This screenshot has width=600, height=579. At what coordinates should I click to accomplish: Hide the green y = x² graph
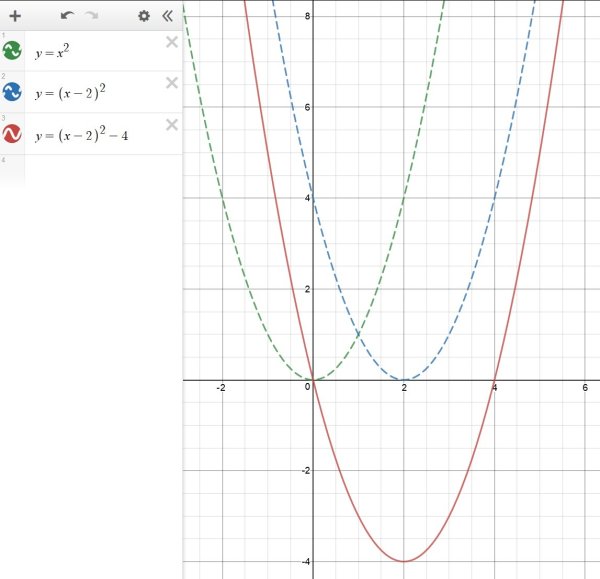(x=13, y=52)
